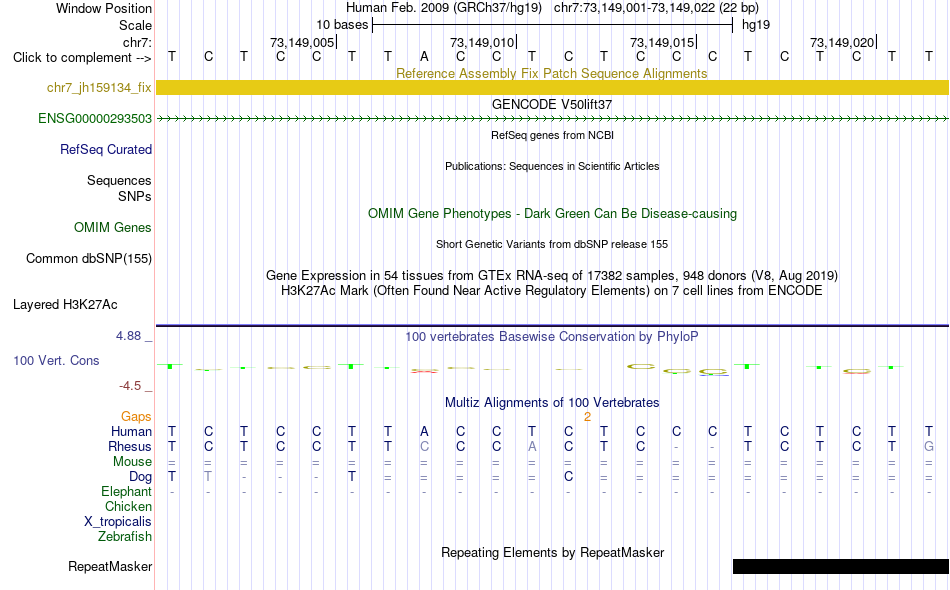Open the 'GENCODE V50lift37' track title
The image size is (950, 590).
tap(552, 104)
